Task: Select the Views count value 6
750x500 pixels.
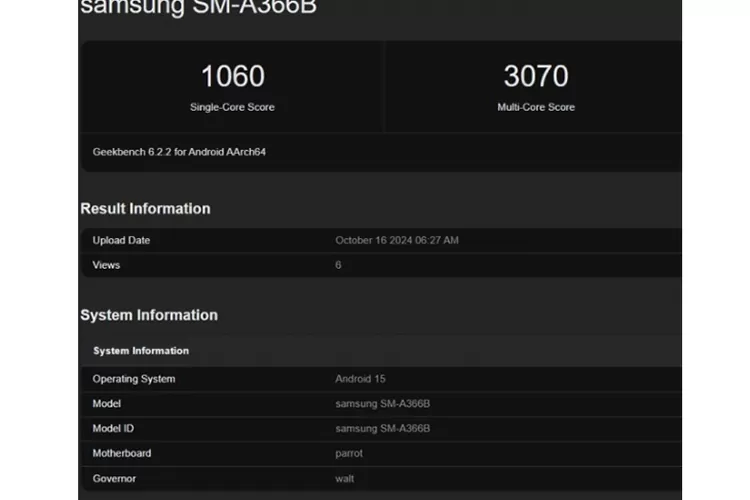Action: click(338, 265)
